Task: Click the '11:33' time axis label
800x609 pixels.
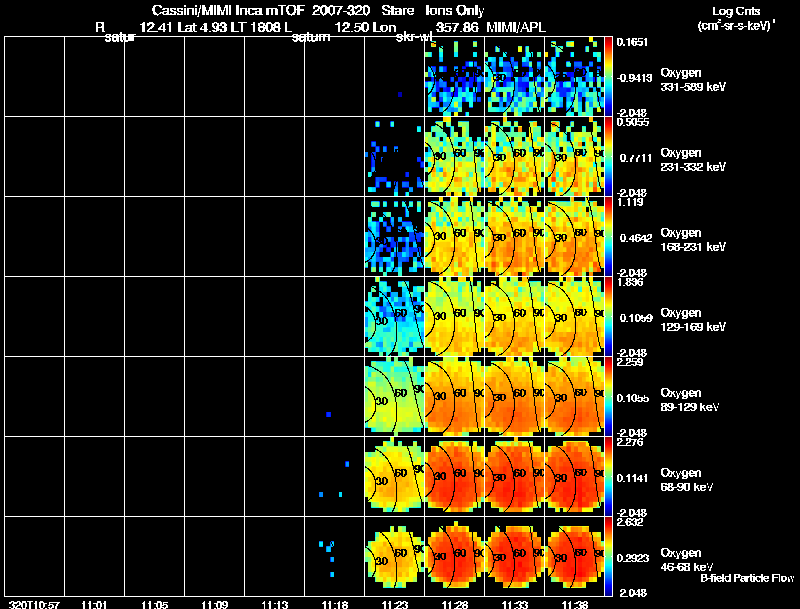Action: tap(515, 604)
